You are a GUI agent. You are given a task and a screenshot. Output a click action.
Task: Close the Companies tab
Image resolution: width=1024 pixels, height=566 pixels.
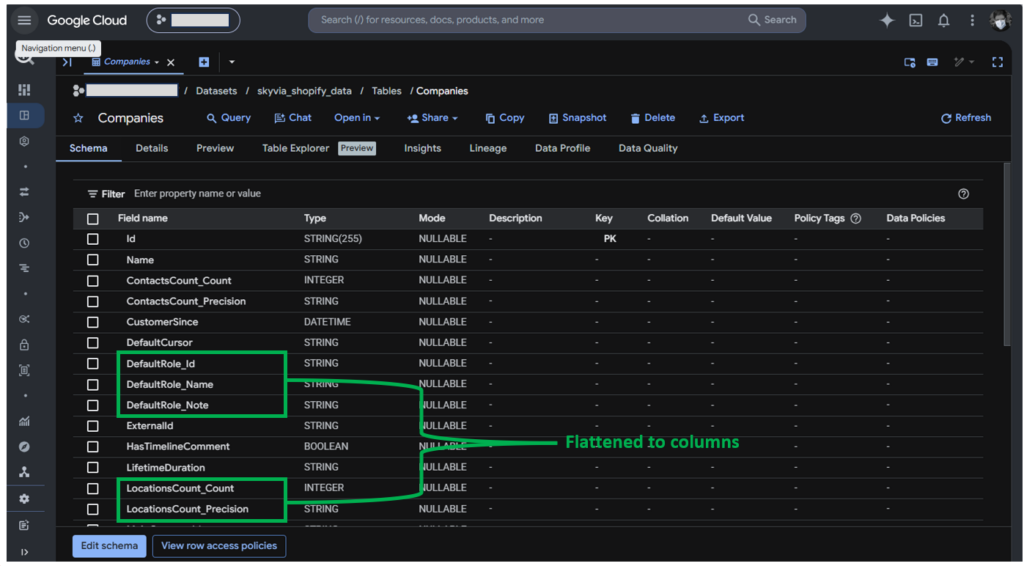170,62
